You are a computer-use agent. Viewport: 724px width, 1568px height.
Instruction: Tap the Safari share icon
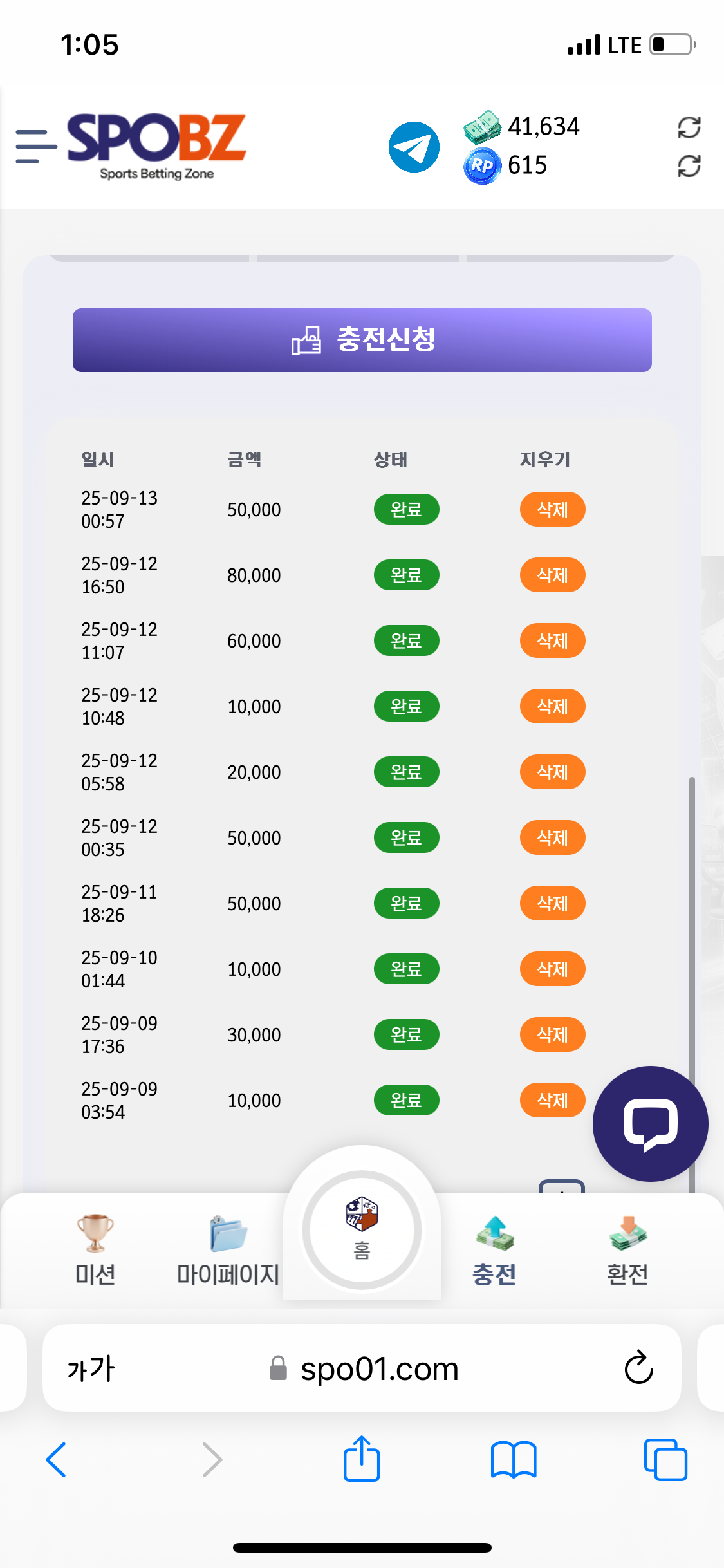[x=362, y=1459]
